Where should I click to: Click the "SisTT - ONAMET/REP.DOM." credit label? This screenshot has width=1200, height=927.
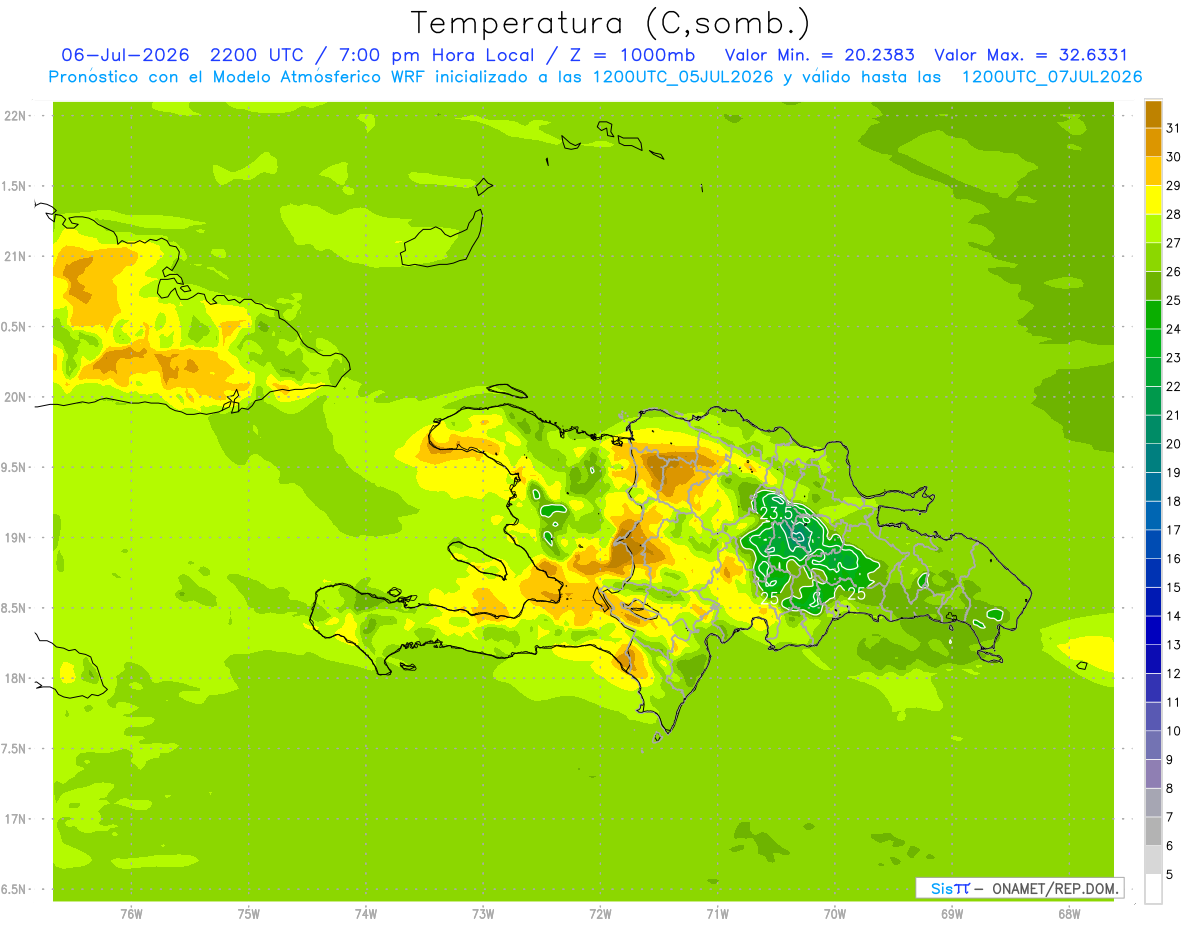(1019, 888)
